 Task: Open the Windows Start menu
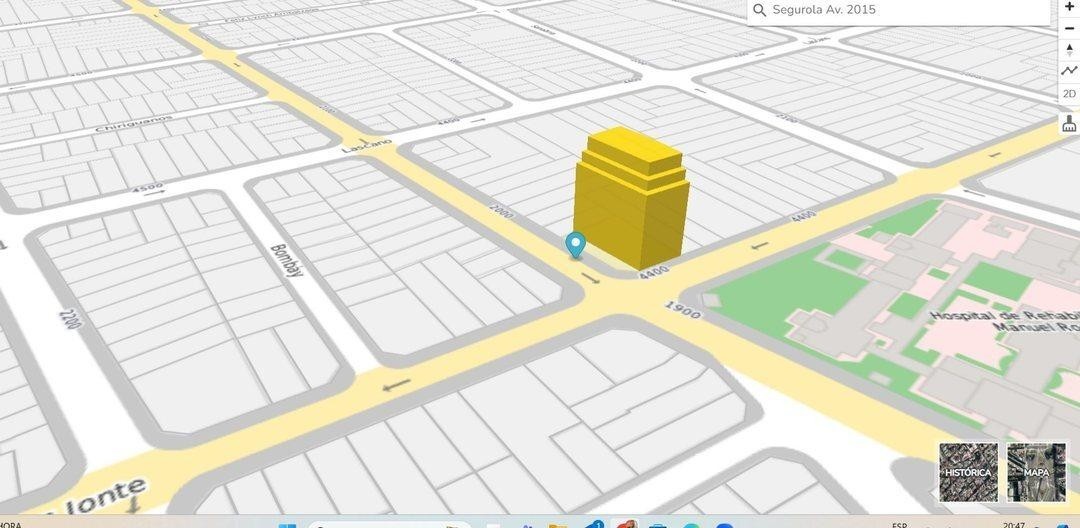click(287, 524)
